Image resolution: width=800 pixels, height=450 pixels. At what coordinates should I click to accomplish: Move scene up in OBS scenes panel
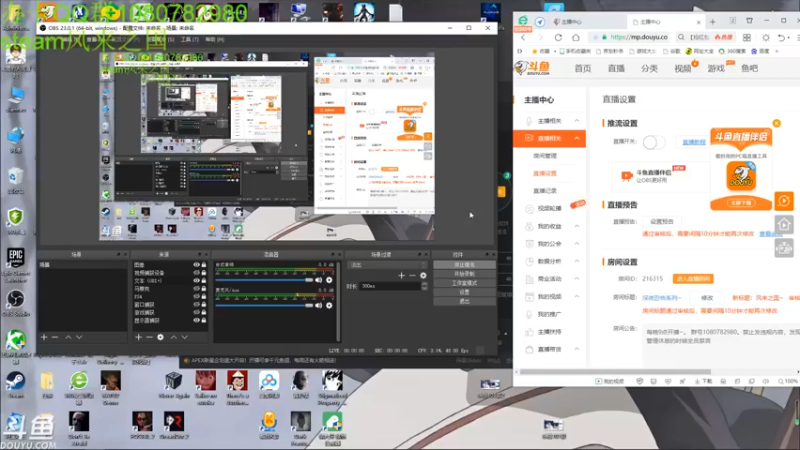tap(68, 337)
